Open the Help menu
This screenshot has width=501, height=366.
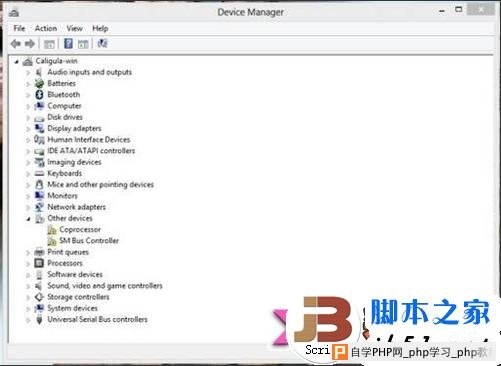pos(100,28)
